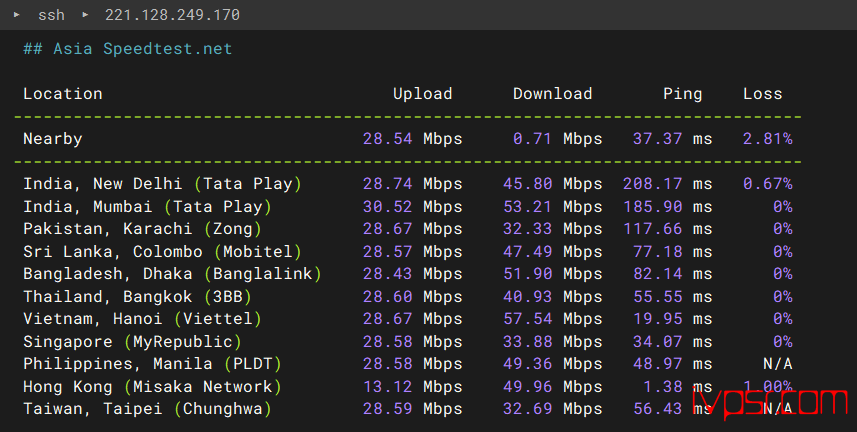Select Hong Kong ping value 1.38
Viewport: 857px width, 432px height.
662,387
